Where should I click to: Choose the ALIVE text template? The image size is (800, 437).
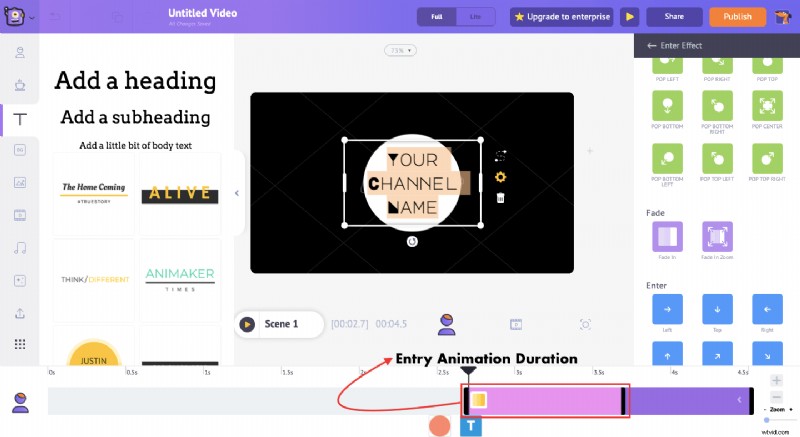[180, 194]
